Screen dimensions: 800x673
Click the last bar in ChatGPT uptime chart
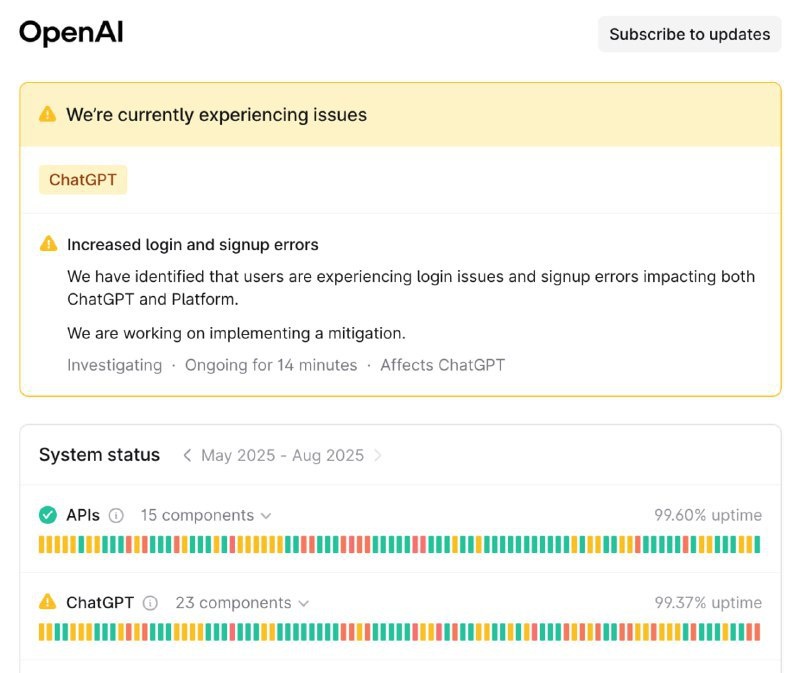click(757, 632)
